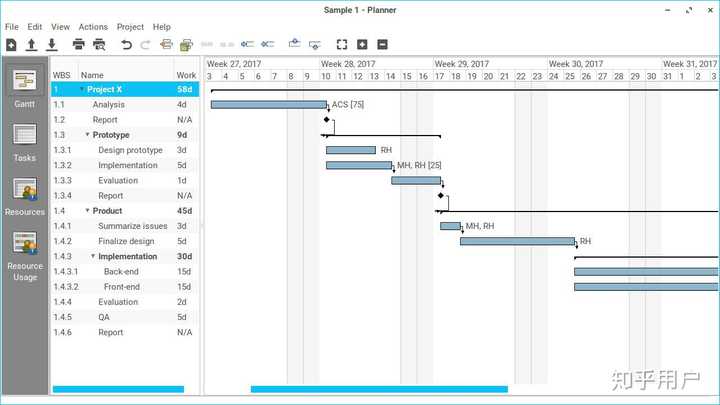This screenshot has height=405, width=720.
Task: Click the Print preview icon
Action: 99,45
